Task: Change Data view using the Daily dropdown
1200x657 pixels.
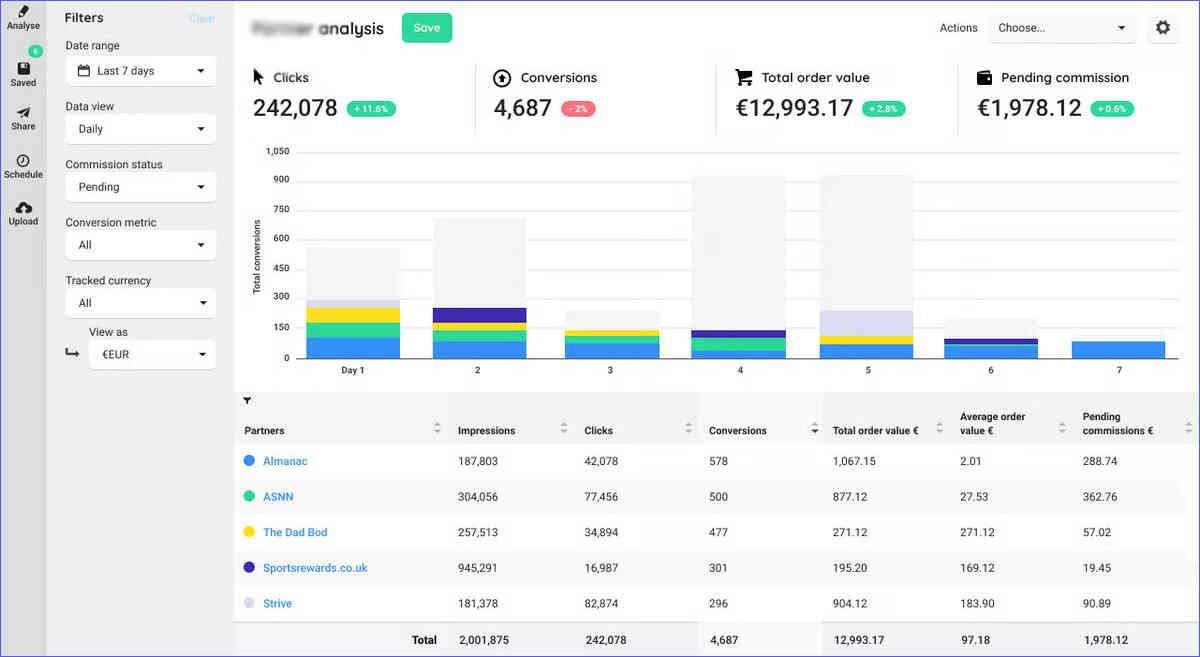Action: point(140,129)
